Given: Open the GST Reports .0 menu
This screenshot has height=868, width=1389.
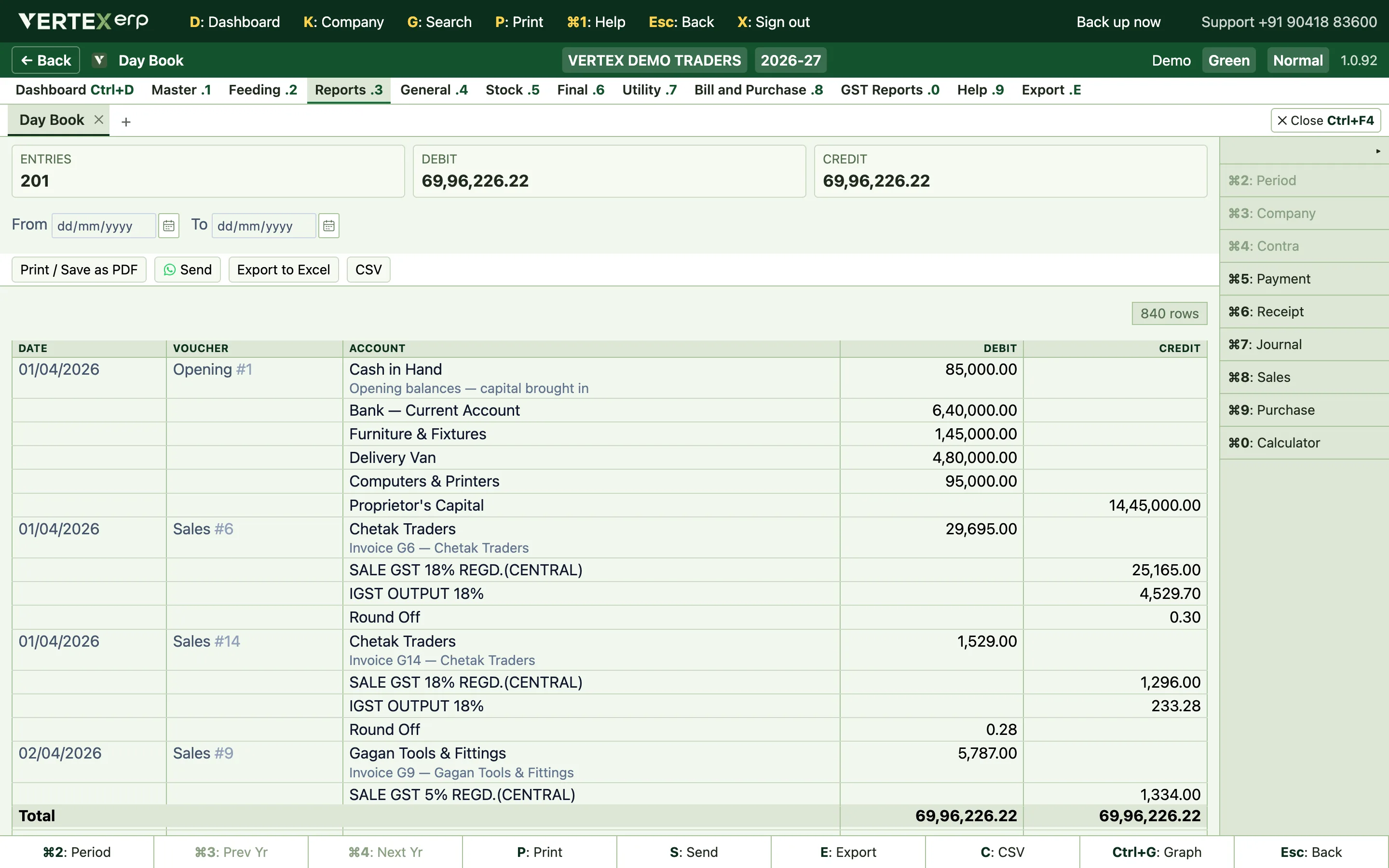Looking at the screenshot, I should click(890, 90).
